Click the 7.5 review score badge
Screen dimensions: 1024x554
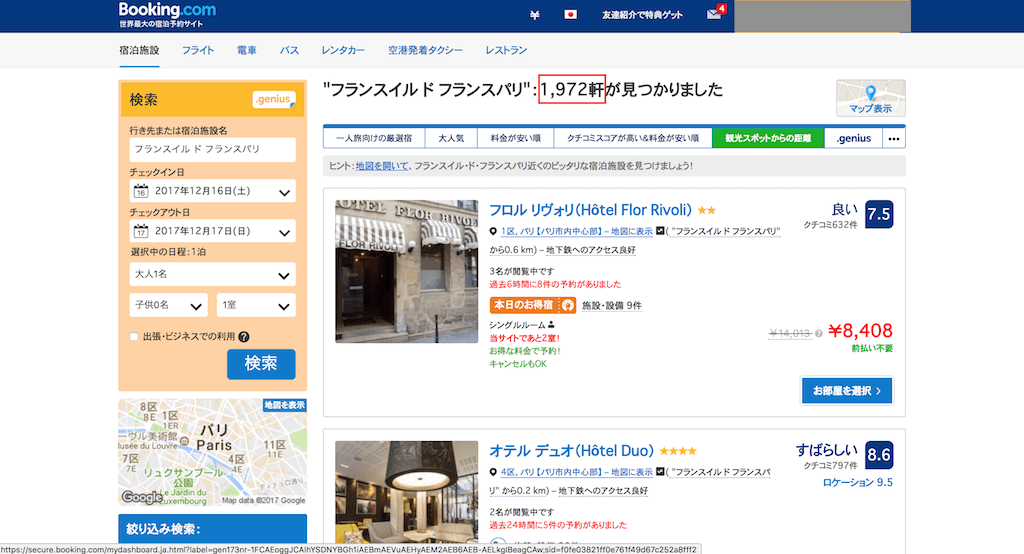878,214
